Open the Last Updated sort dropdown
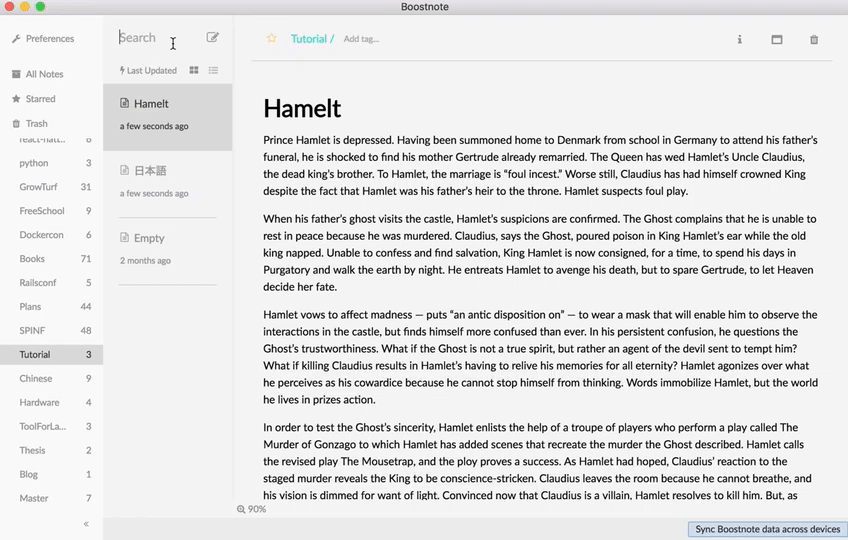 pos(148,70)
